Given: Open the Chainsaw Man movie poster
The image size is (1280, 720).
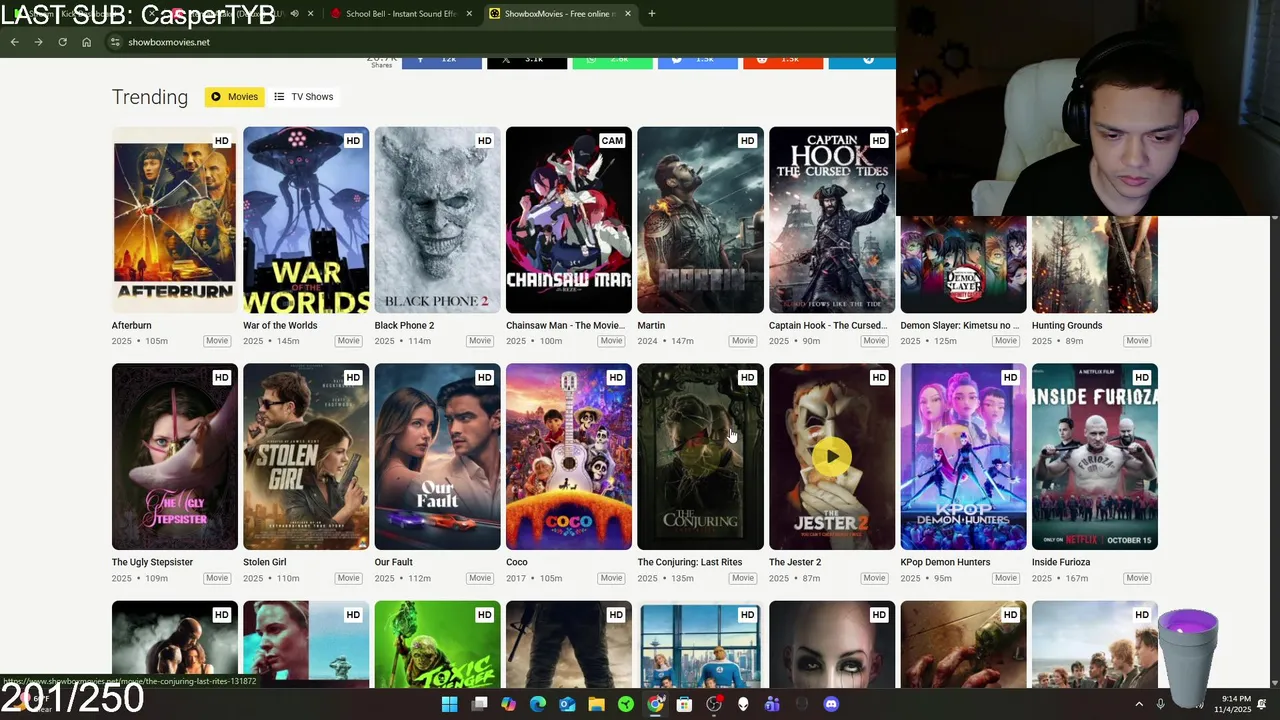Looking at the screenshot, I should (569, 220).
